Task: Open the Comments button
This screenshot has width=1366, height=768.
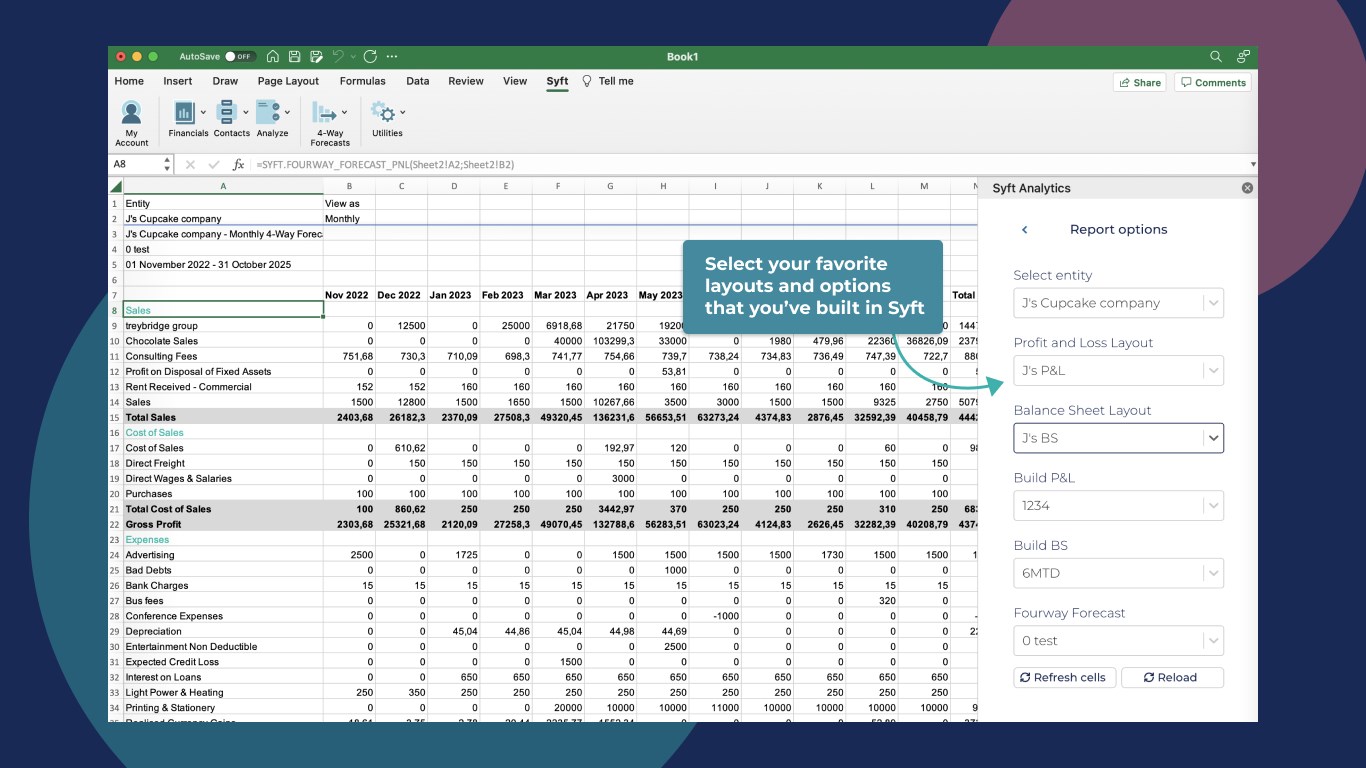Action: point(1212,83)
